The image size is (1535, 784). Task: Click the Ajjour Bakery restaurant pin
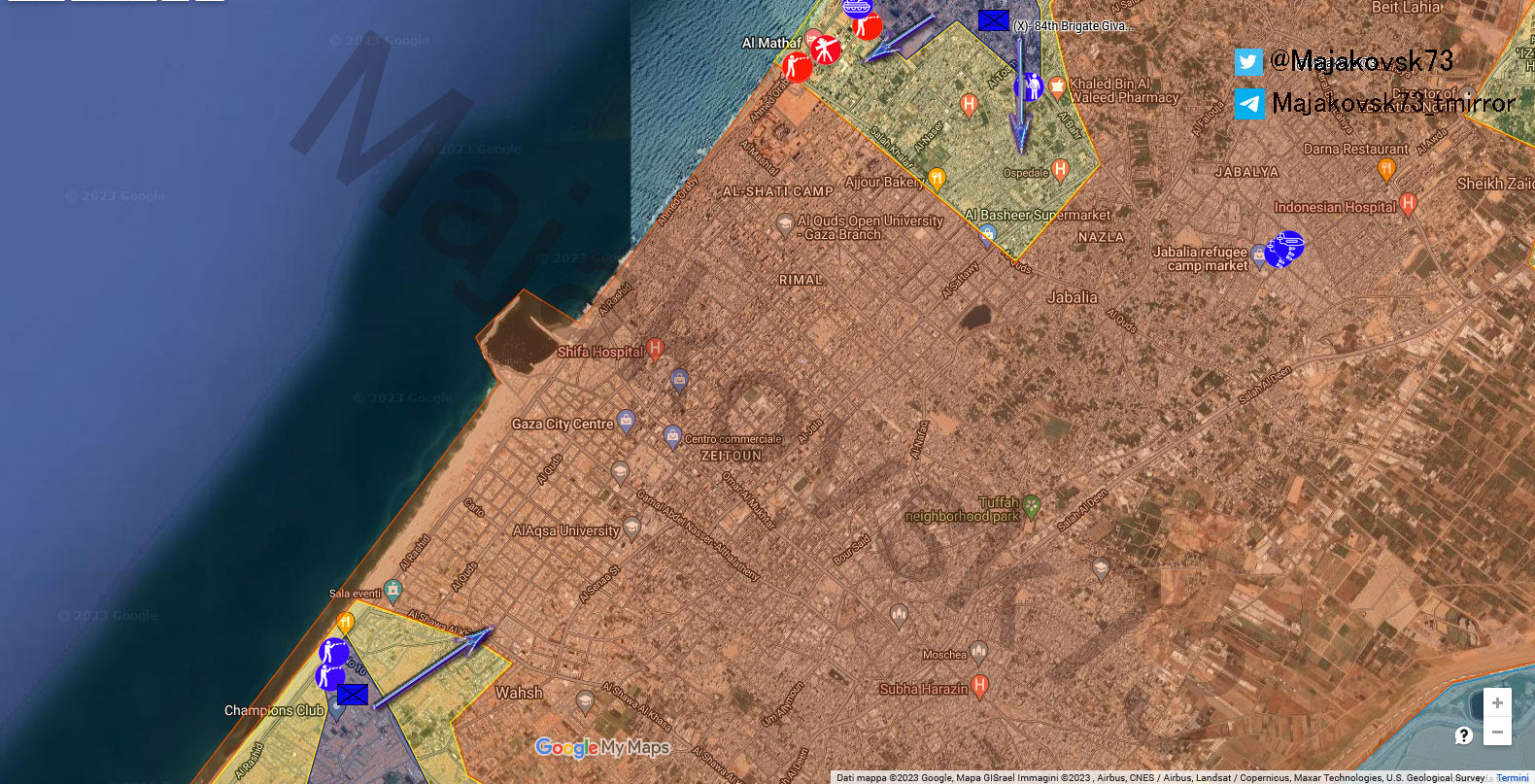[937, 179]
